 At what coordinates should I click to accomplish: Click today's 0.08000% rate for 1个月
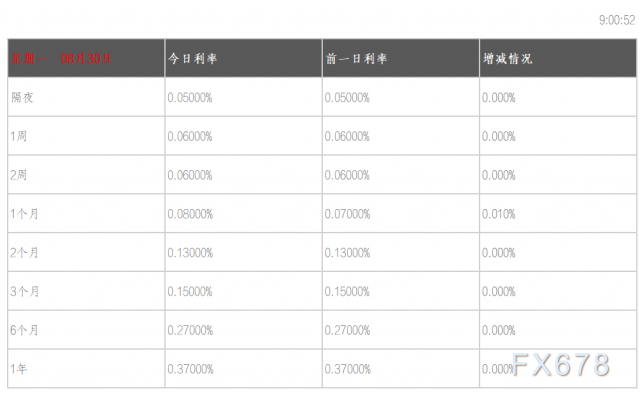tap(190, 214)
